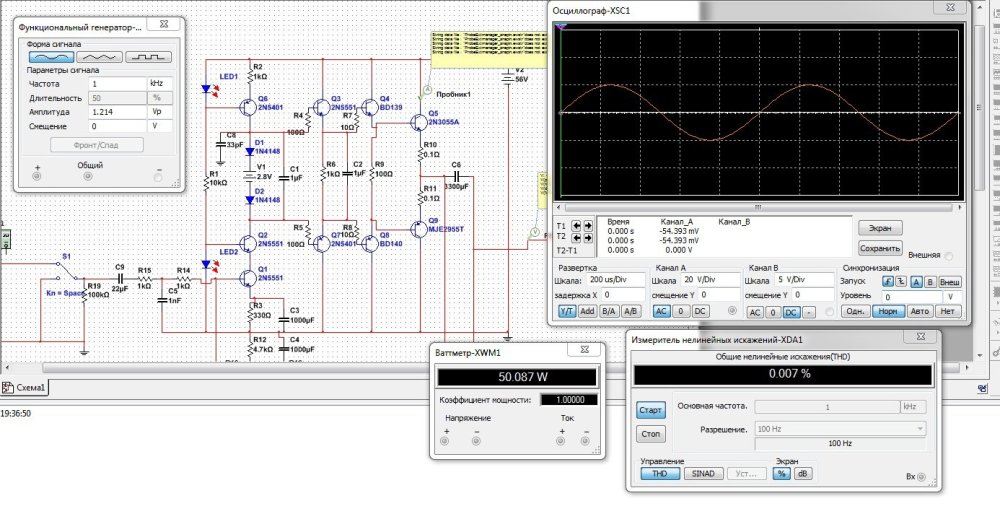Screen dimensions: 1000x506
Task: Open frequency unit kHz dropdown
Action: click(160, 85)
